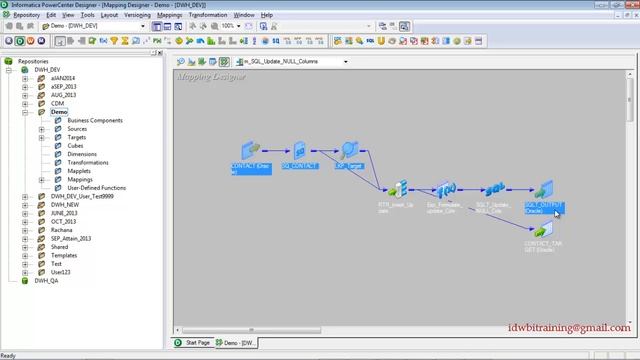Click the horizontal scrollbar under the canvas
Image resolution: width=640 pixels, height=360 pixels.
251,330
